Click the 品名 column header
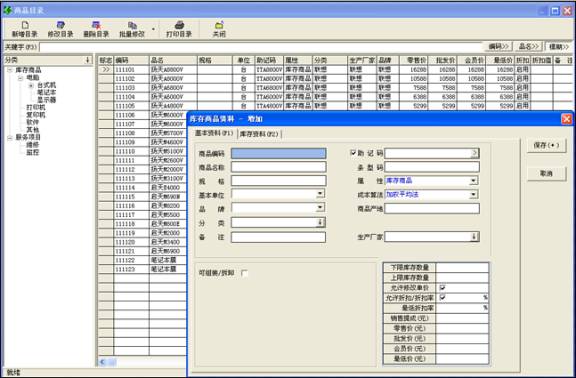Viewport: 576px width, 378px height. [173, 60]
